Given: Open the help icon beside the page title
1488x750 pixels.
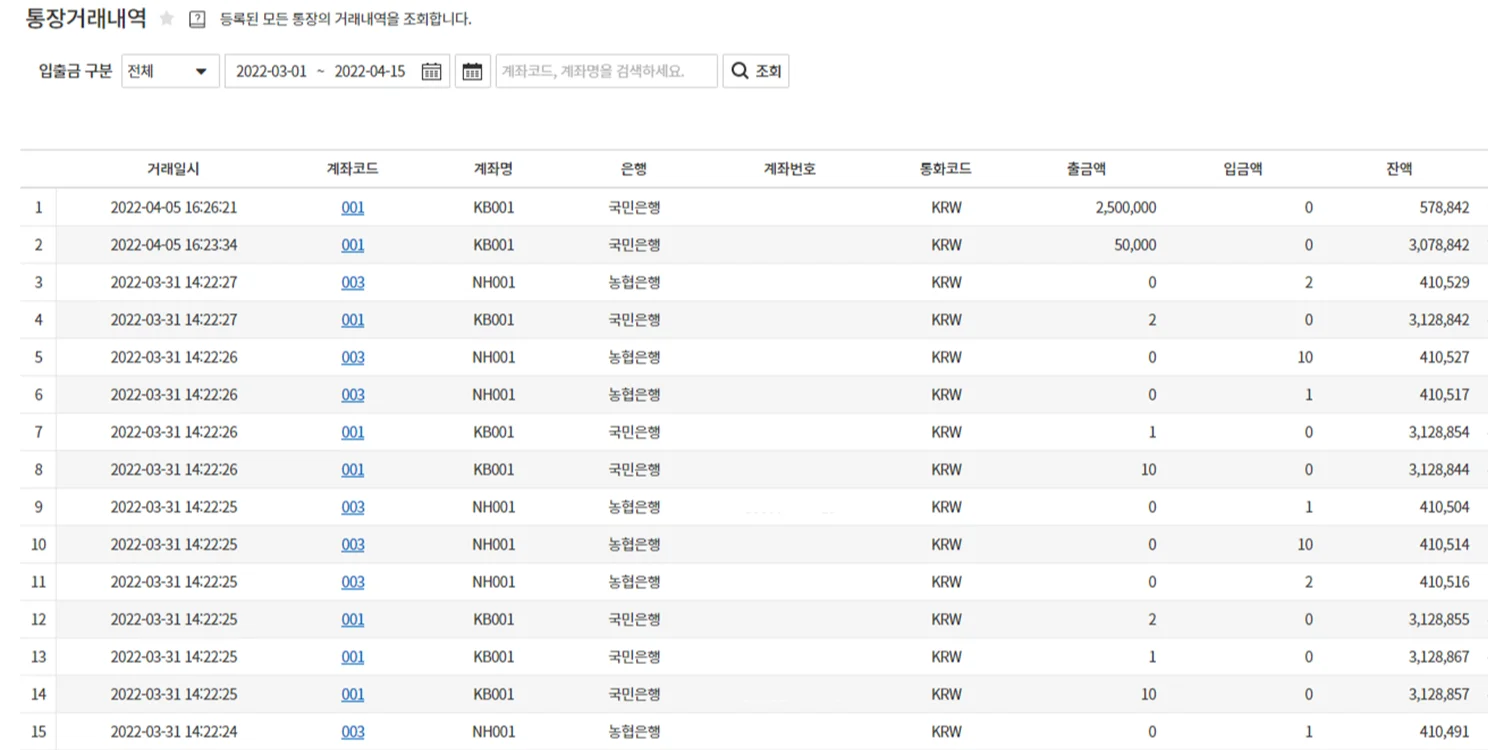Looking at the screenshot, I should point(198,19).
